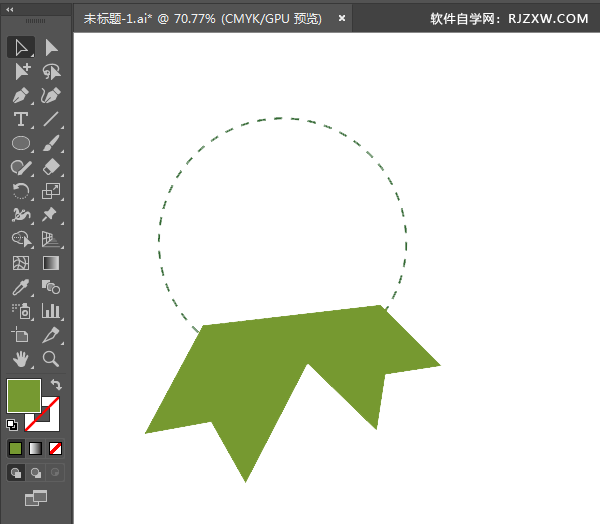Enable Draw Behind mode
The image size is (600, 524).
pos(36,473)
